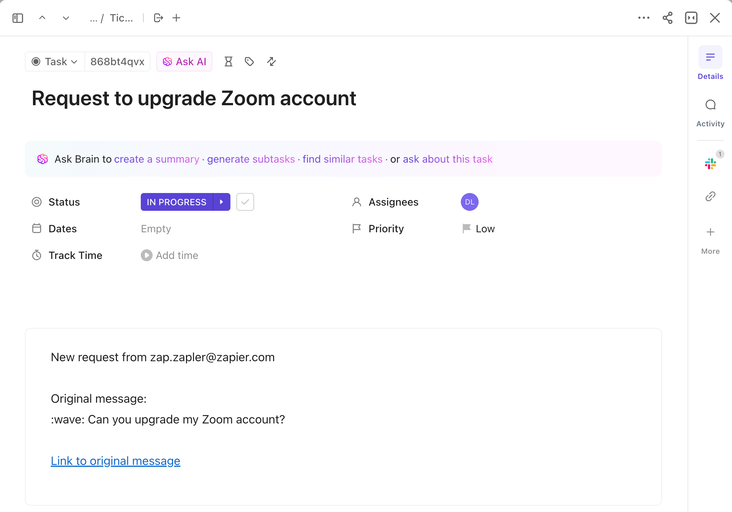Start the Add time tracker
The height and width of the screenshot is (512, 732).
[x=170, y=255]
